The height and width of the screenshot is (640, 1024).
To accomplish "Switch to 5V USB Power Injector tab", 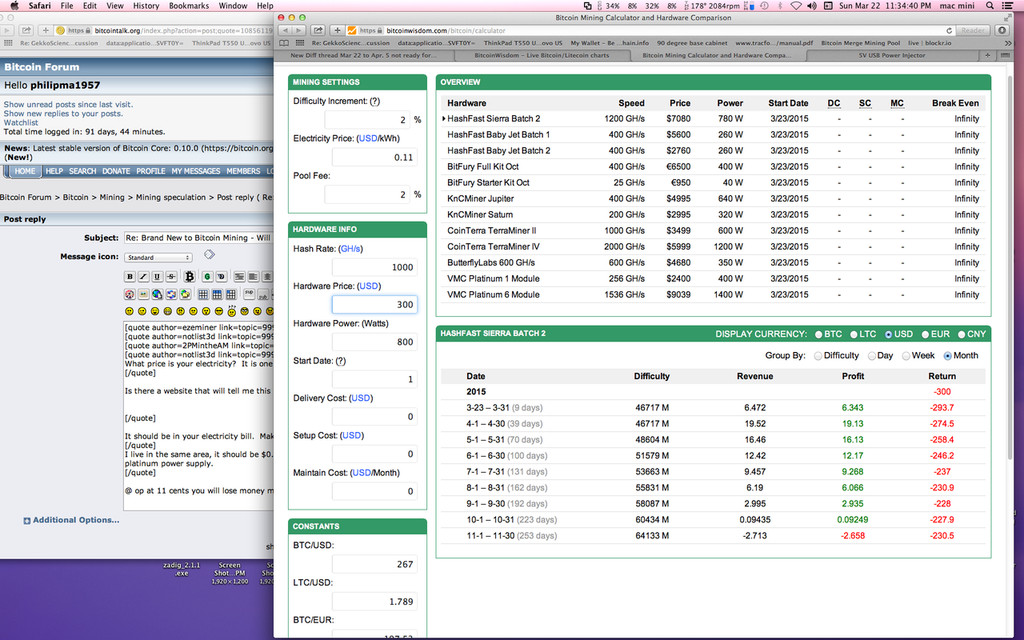I will [891, 56].
